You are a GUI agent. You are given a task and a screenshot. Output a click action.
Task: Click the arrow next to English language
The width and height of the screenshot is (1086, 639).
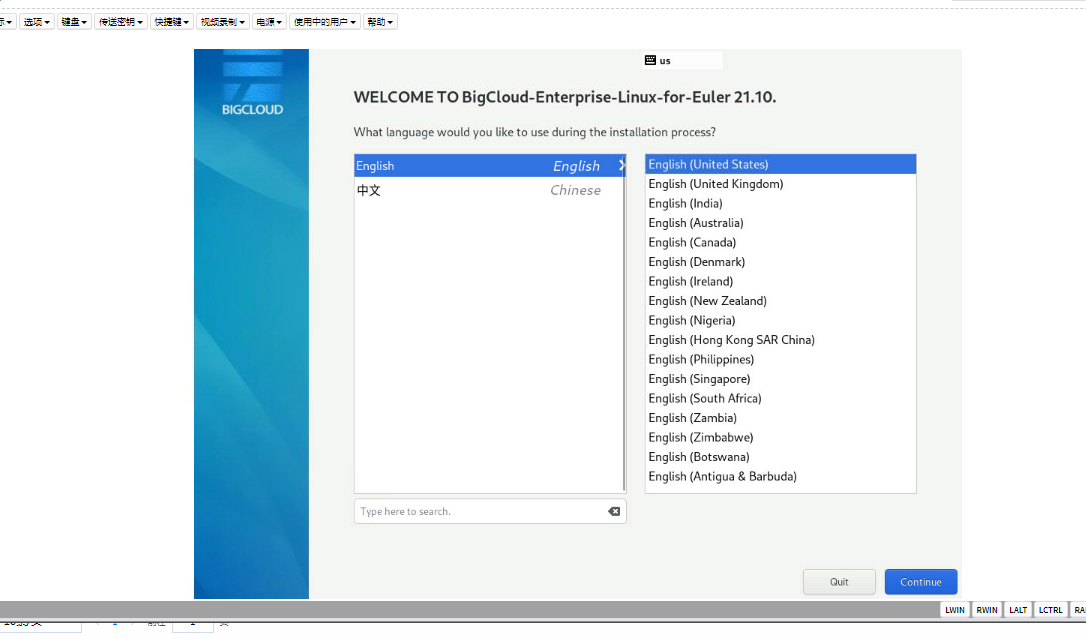point(621,166)
